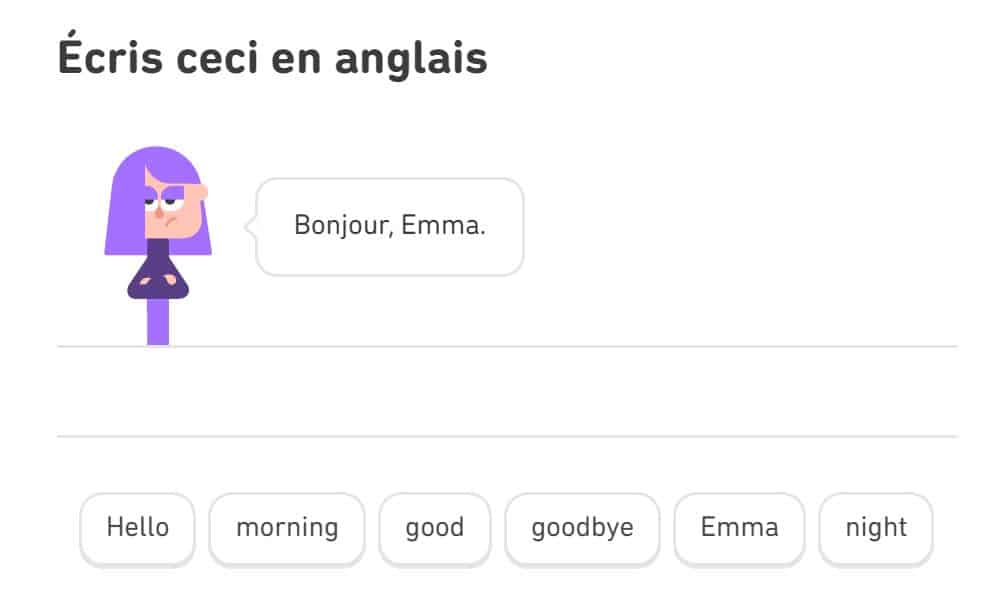Click the empty answer area between the lines
This screenshot has height=615, width=998.
[x=507, y=392]
